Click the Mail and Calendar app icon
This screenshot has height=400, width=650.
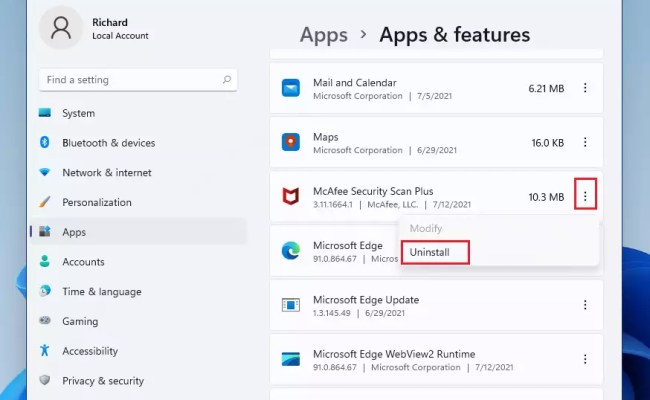pos(291,88)
